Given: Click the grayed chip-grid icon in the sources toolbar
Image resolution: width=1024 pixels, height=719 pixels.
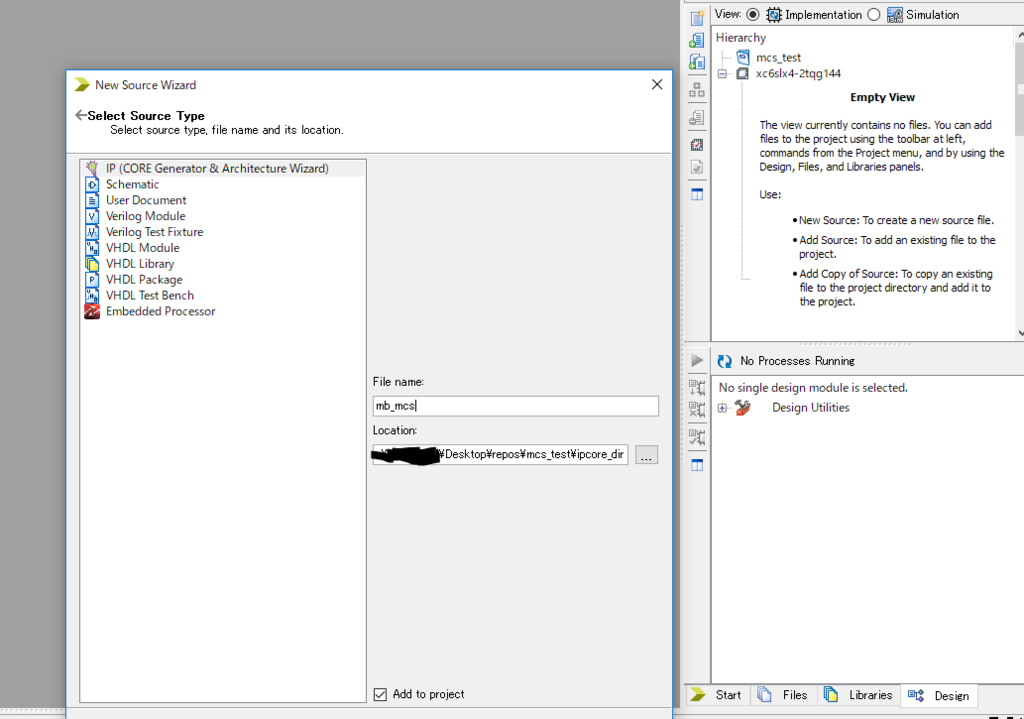Looking at the screenshot, I should point(697,90).
